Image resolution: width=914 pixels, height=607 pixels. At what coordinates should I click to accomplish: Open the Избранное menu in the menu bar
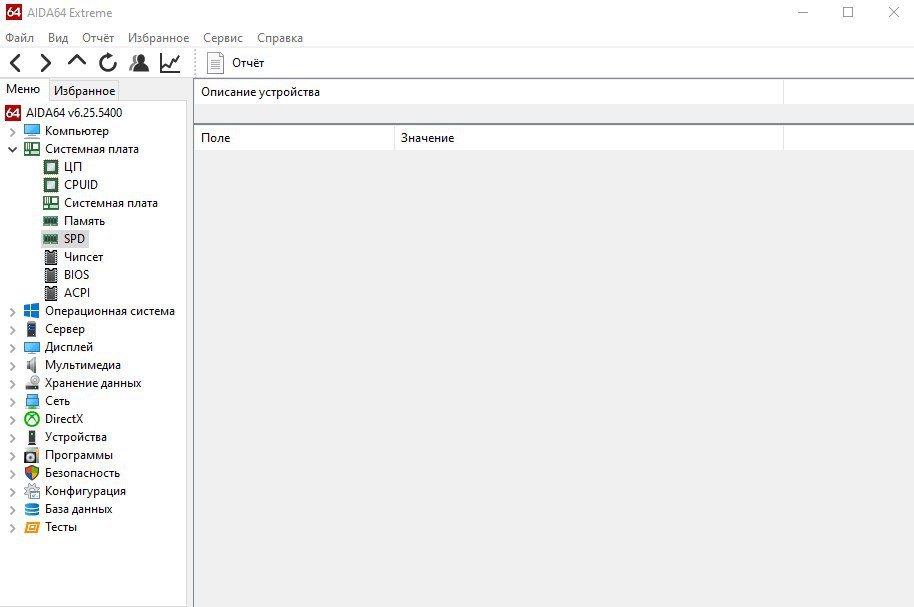[x=159, y=38]
